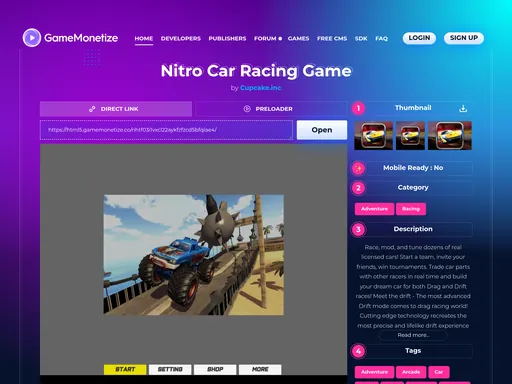Click the monster truck game preview image
The width and height of the screenshot is (512, 384).
[194, 255]
